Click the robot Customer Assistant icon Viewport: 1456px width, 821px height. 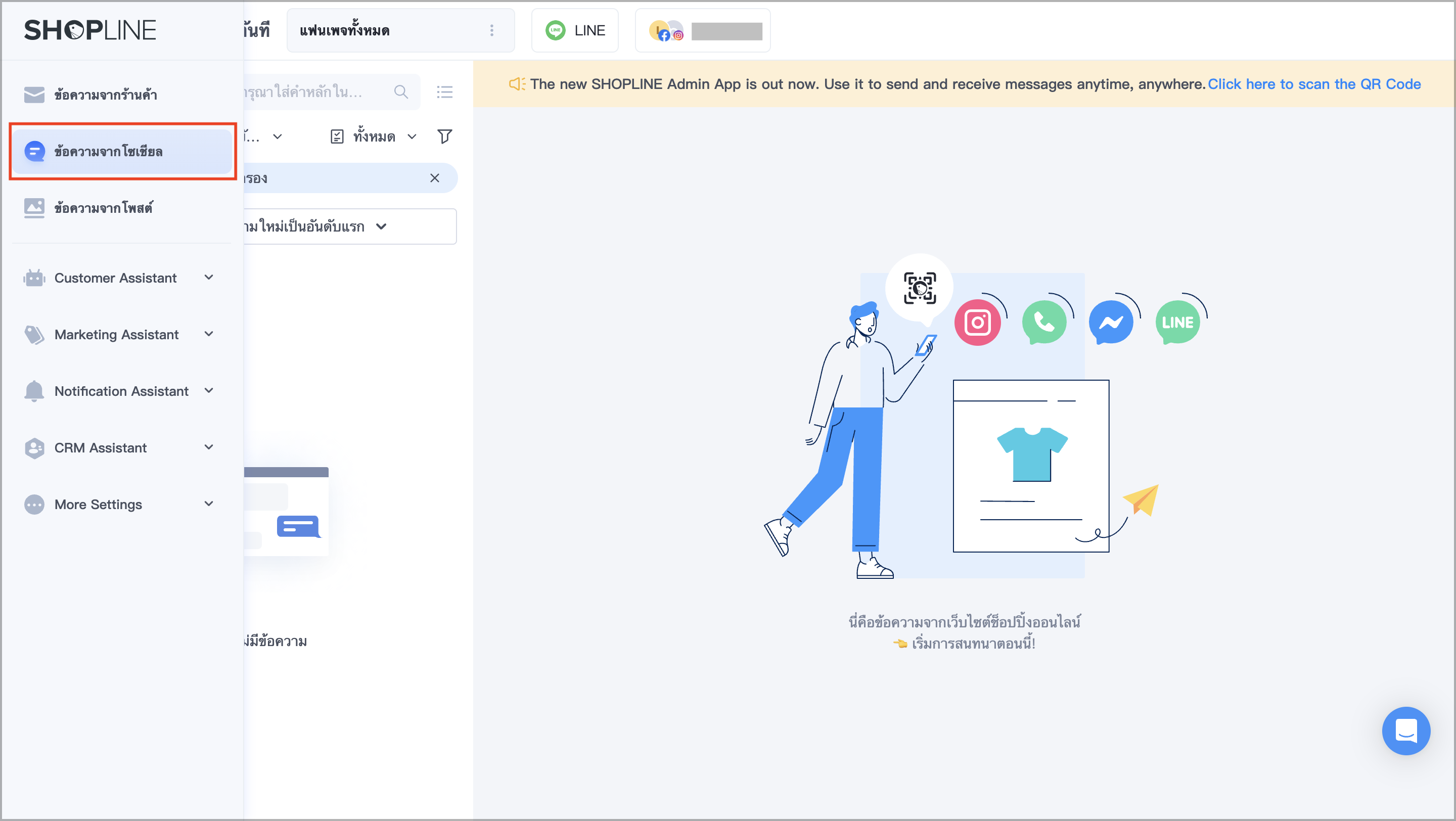tap(34, 278)
